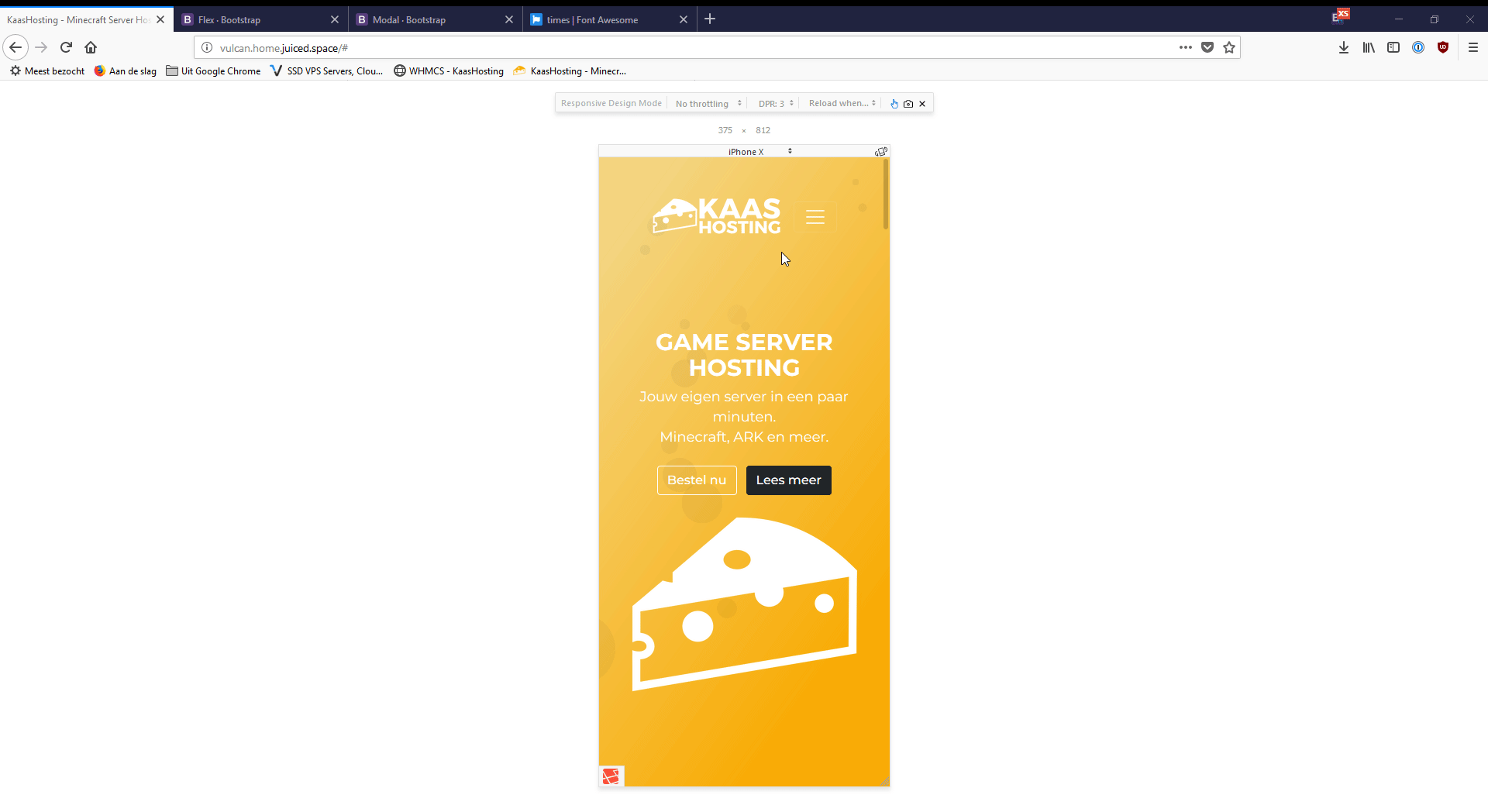1488x812 pixels.
Task: Click the Lees meer button
Action: pos(788,480)
